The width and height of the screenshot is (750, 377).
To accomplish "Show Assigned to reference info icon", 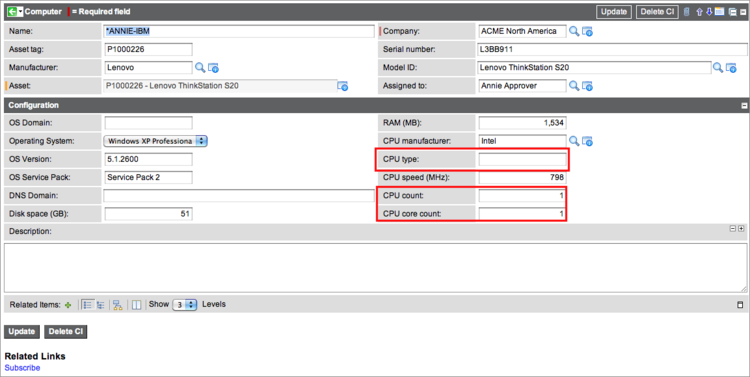I will (587, 87).
